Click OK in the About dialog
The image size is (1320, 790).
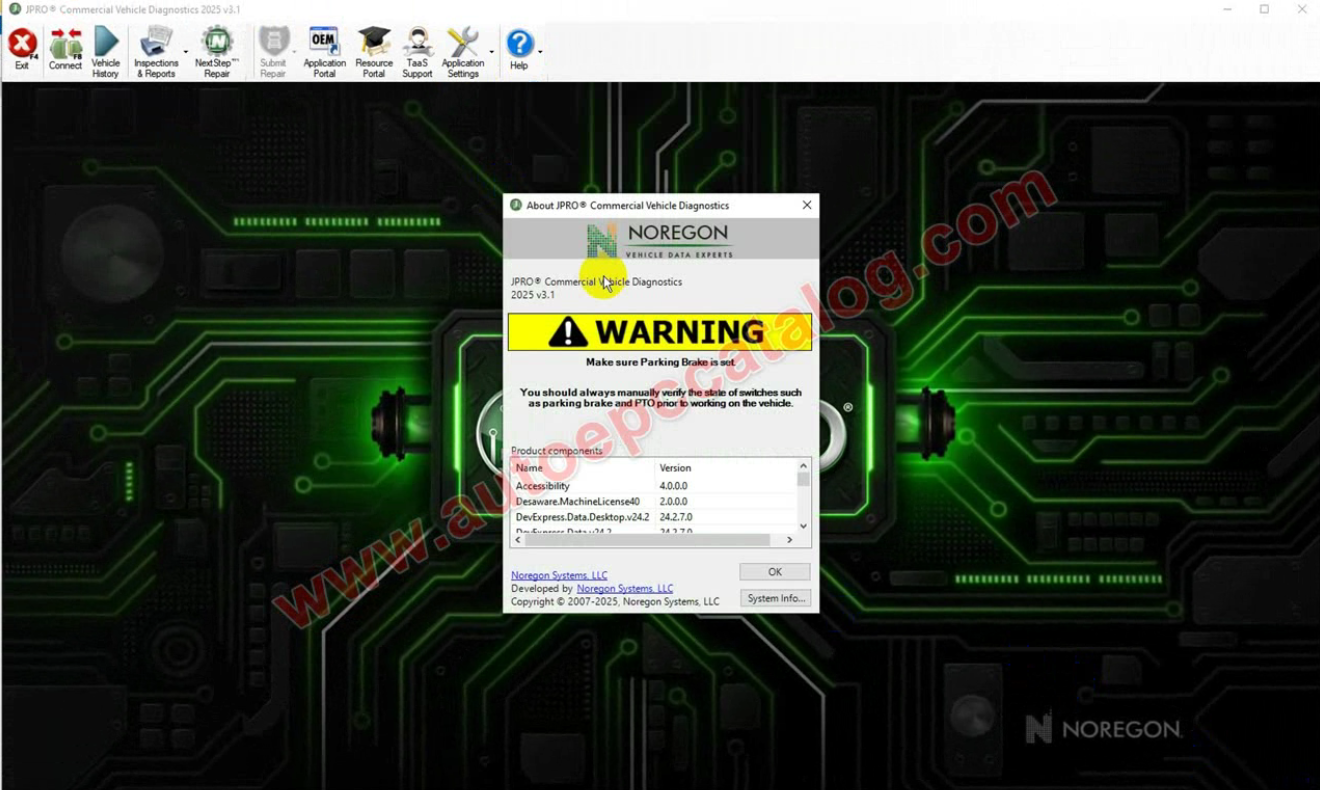pyautogui.click(x=774, y=572)
